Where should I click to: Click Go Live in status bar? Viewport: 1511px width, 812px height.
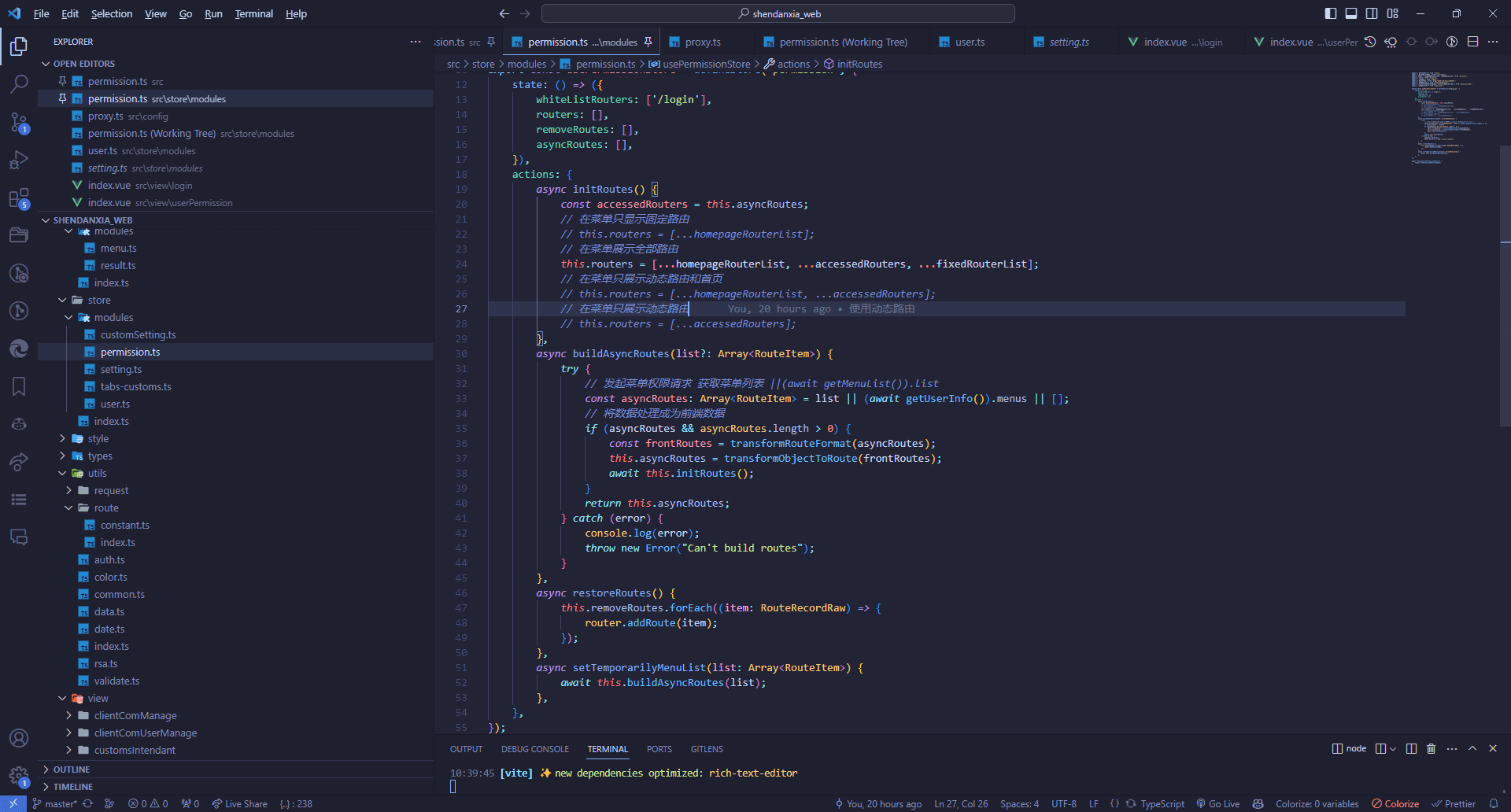pos(1217,803)
